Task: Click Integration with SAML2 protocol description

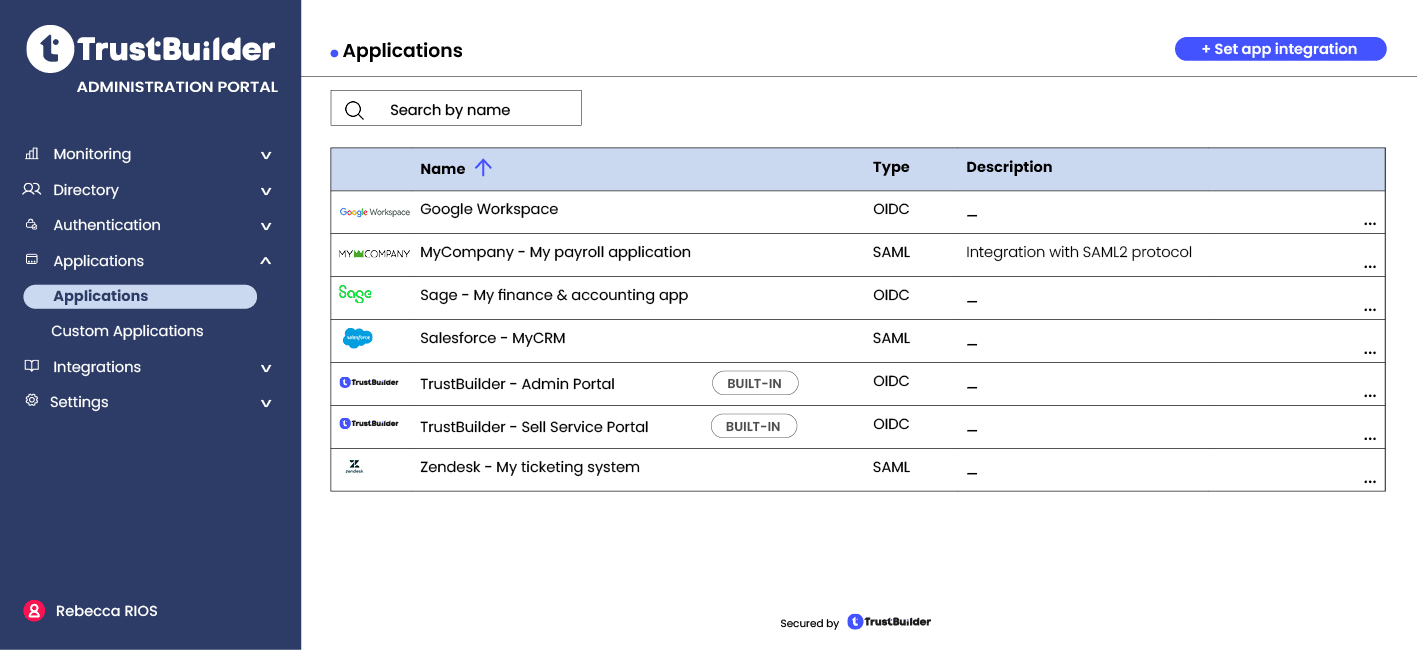Action: (x=1079, y=252)
